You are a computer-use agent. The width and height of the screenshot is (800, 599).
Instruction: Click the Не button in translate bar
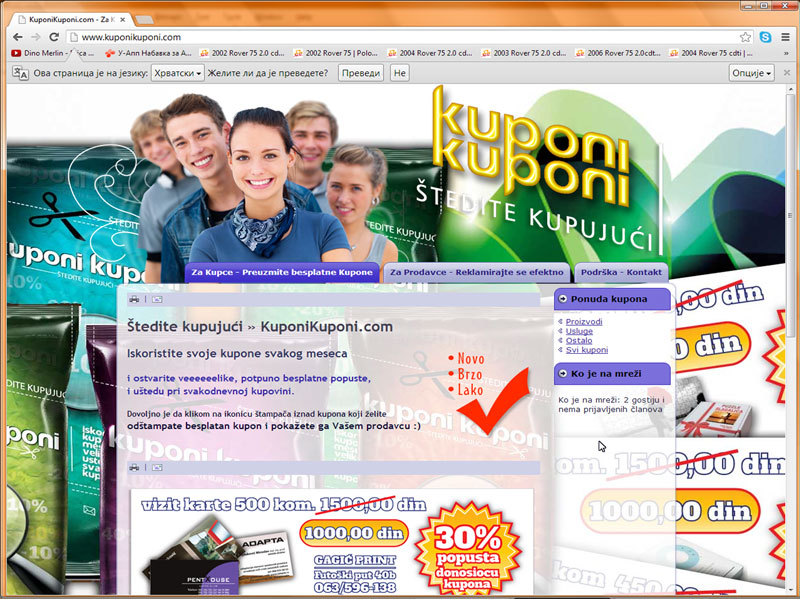click(400, 73)
